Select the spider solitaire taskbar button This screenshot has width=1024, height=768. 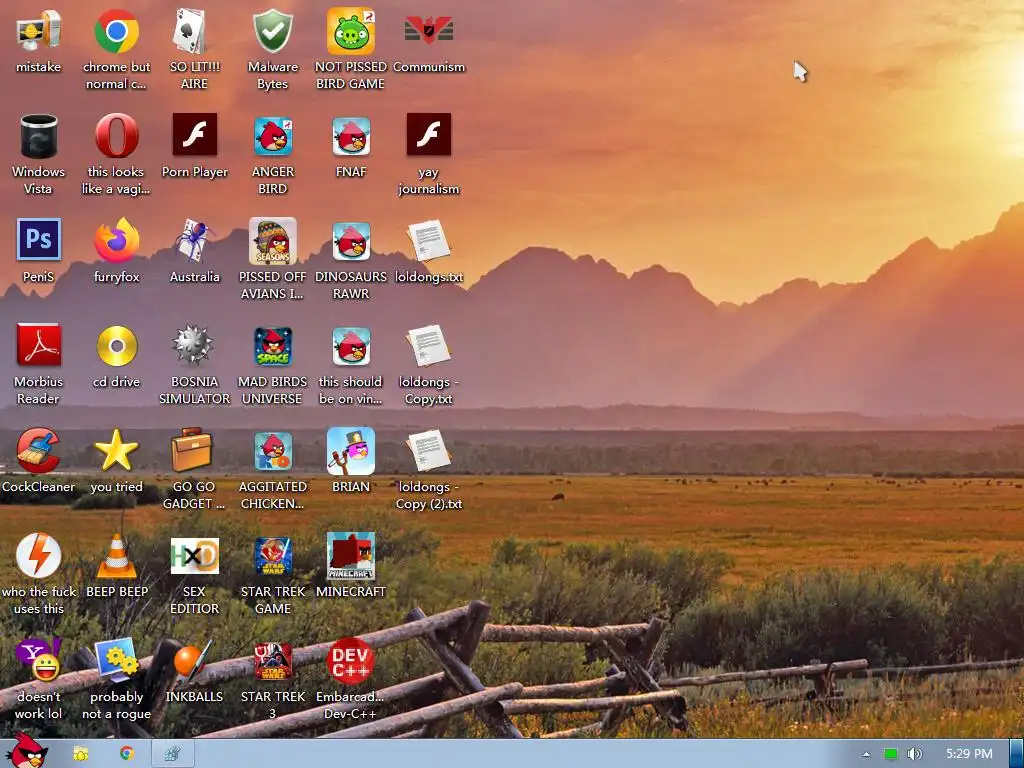(173, 754)
